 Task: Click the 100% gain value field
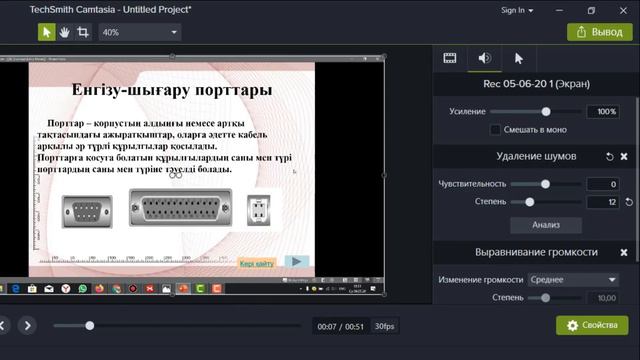pos(603,111)
